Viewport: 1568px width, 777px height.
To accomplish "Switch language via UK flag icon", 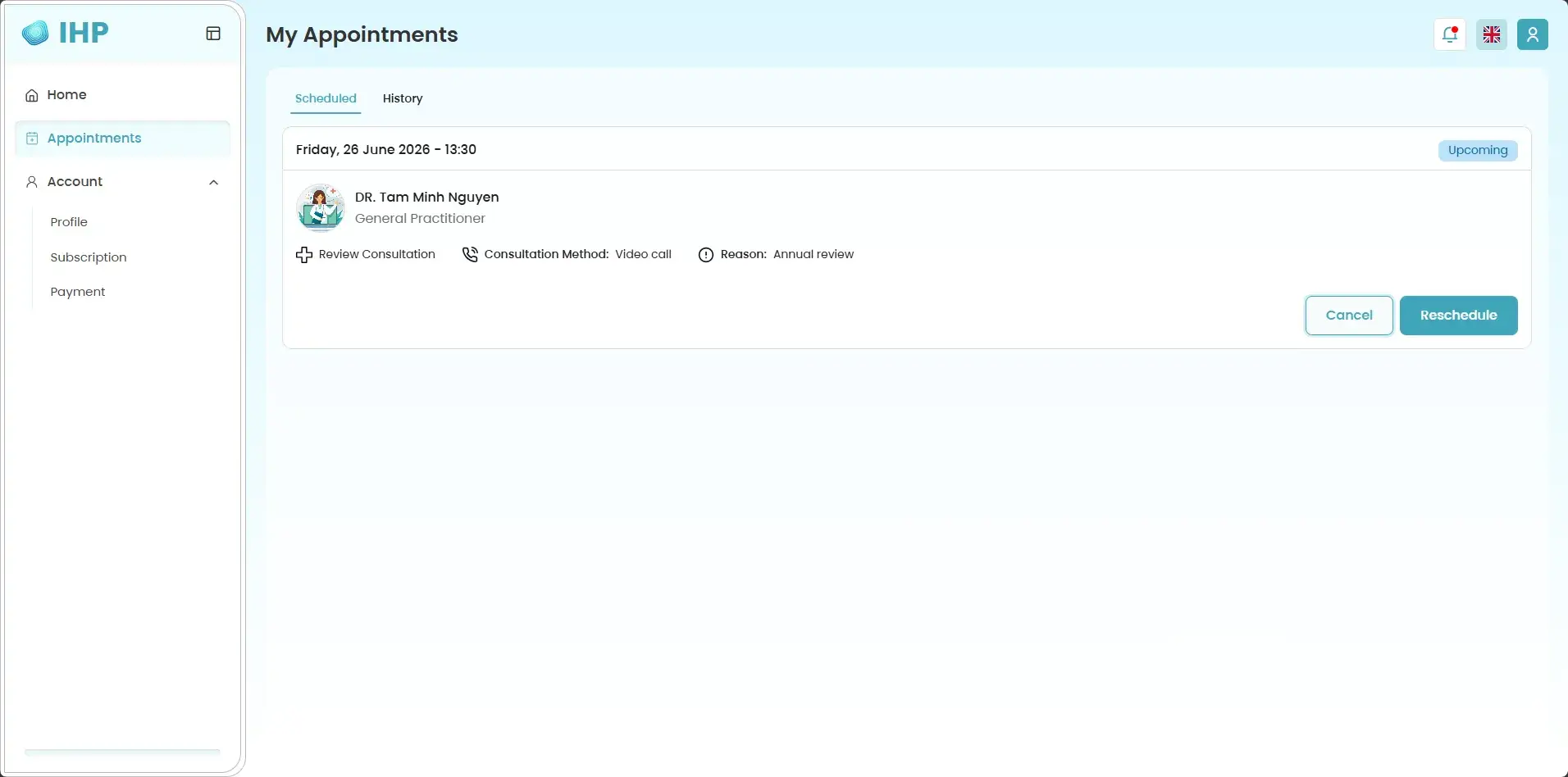I will click(1492, 34).
